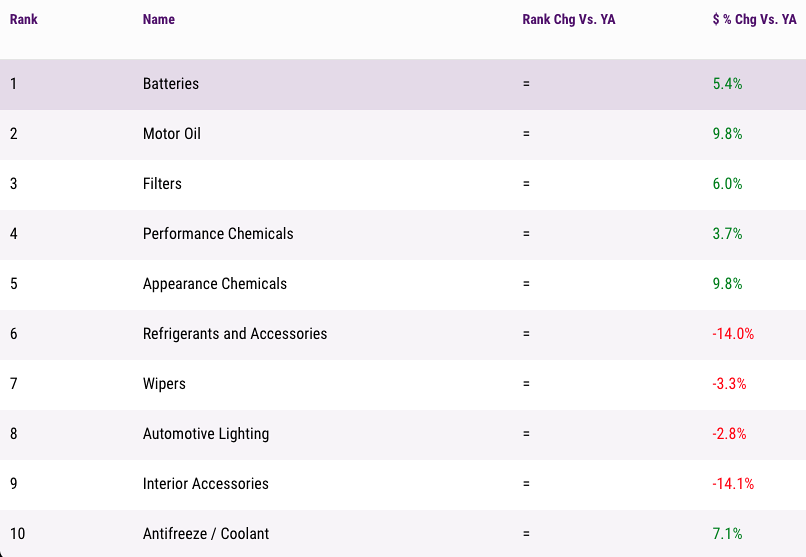806x557 pixels.
Task: Click the -14.1% Interior Accessories value
Action: pos(733,484)
